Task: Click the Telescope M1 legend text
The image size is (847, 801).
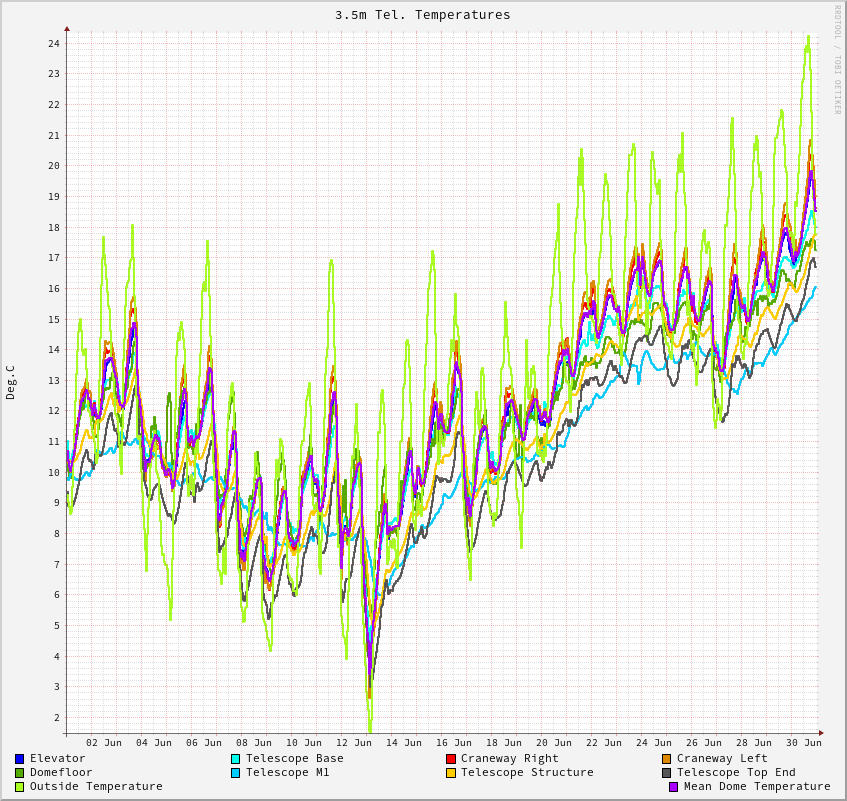Action: (287, 773)
